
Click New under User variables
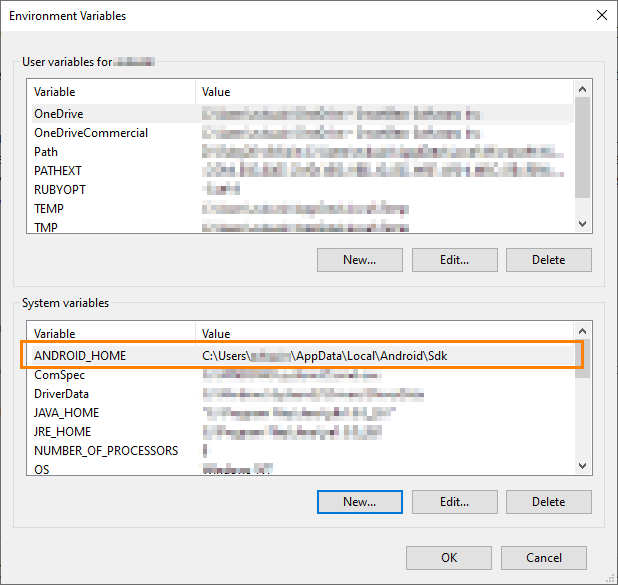tap(359, 260)
